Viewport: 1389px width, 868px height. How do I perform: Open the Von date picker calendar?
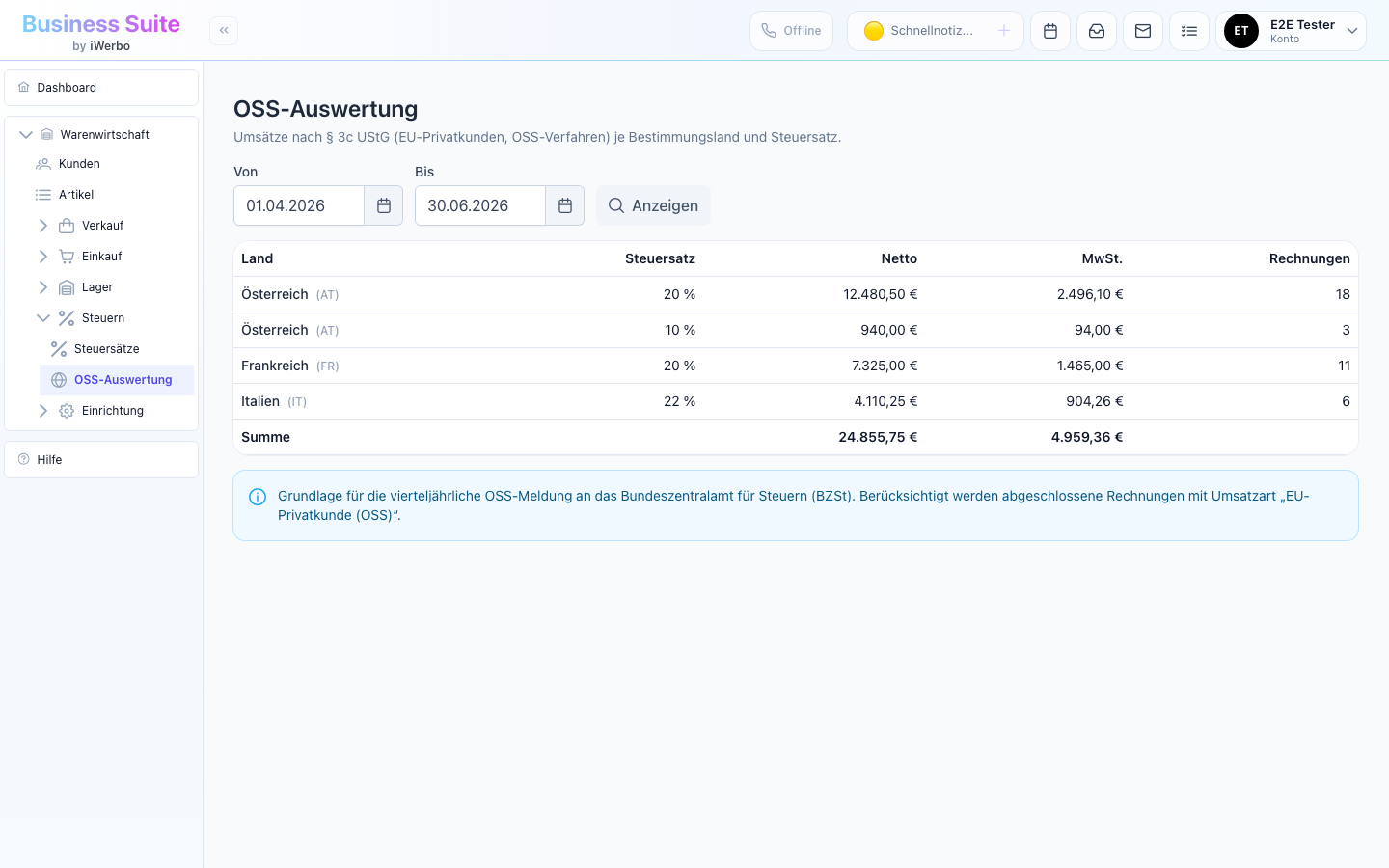click(384, 205)
